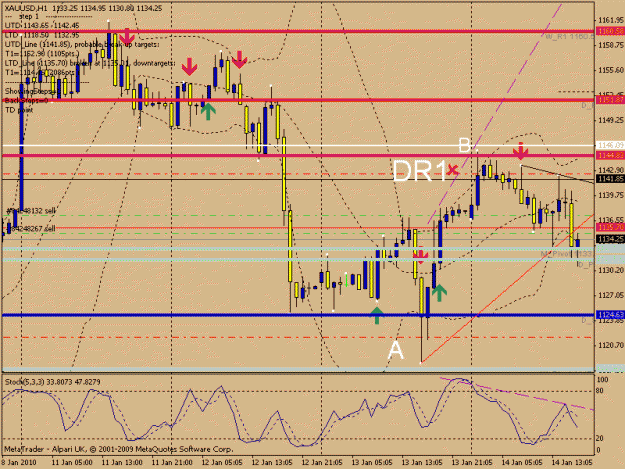Click the 'TD point' label
Image resolution: width=625 pixels, height=469 pixels.
(x=19, y=110)
